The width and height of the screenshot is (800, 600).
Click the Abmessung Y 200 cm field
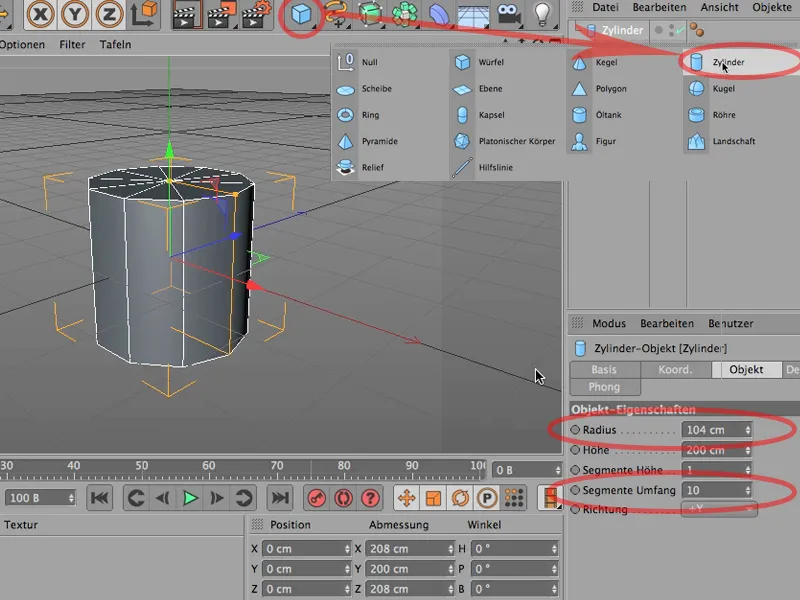coord(410,568)
